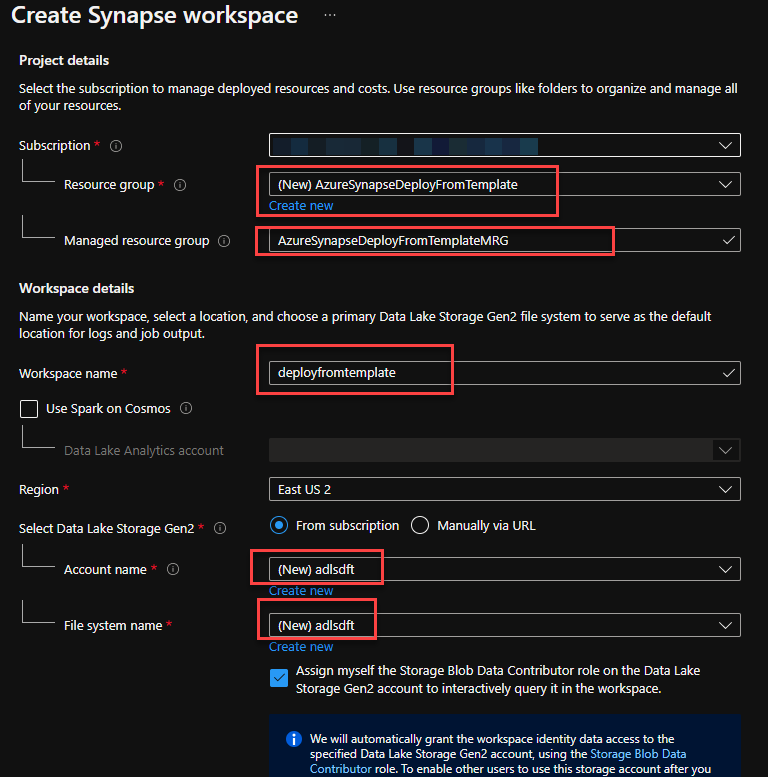Open the Data Lake Analytics account dropdown
This screenshot has height=777, width=768.
click(x=505, y=450)
